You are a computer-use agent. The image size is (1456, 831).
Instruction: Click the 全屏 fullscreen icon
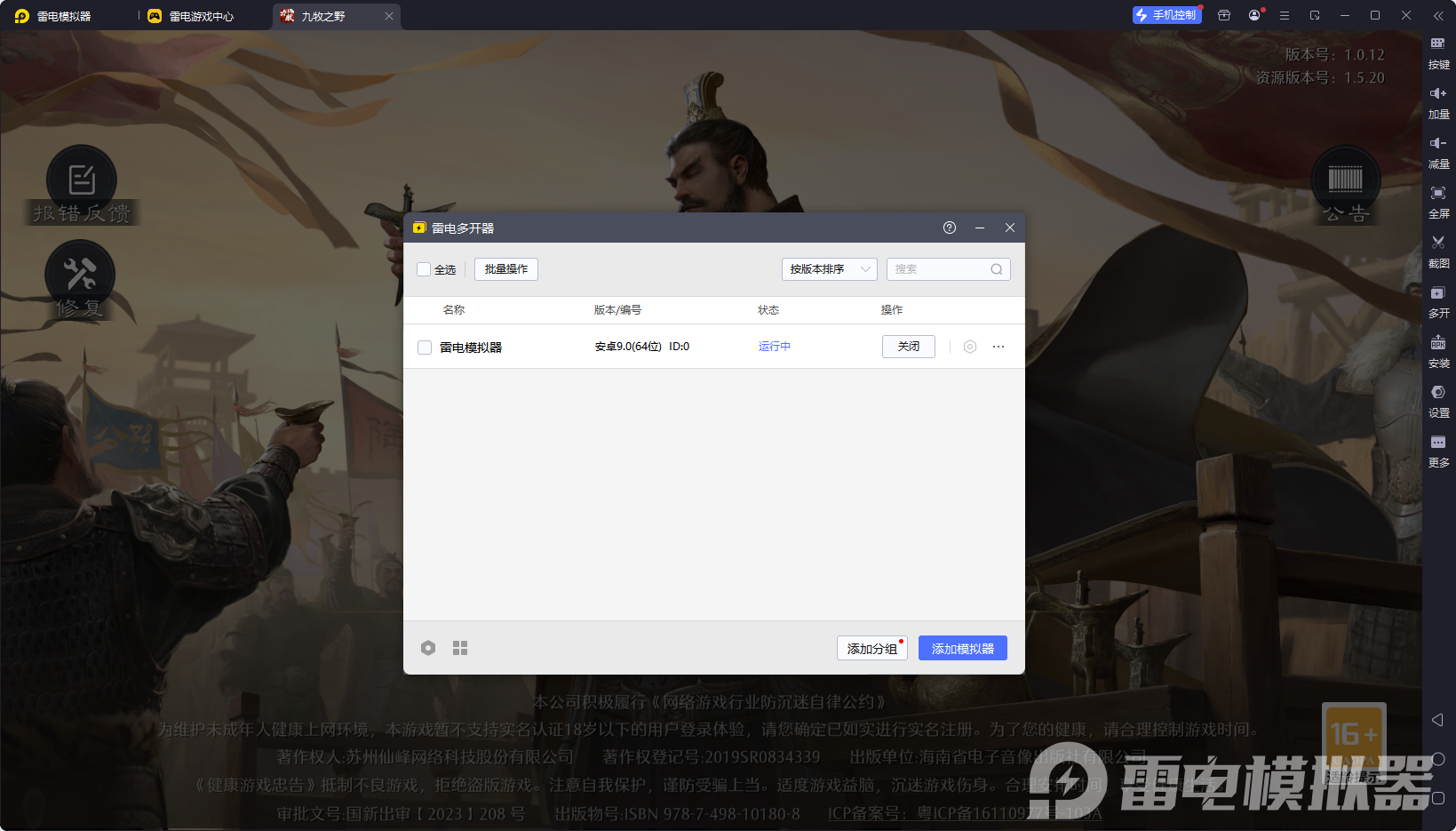(1437, 194)
